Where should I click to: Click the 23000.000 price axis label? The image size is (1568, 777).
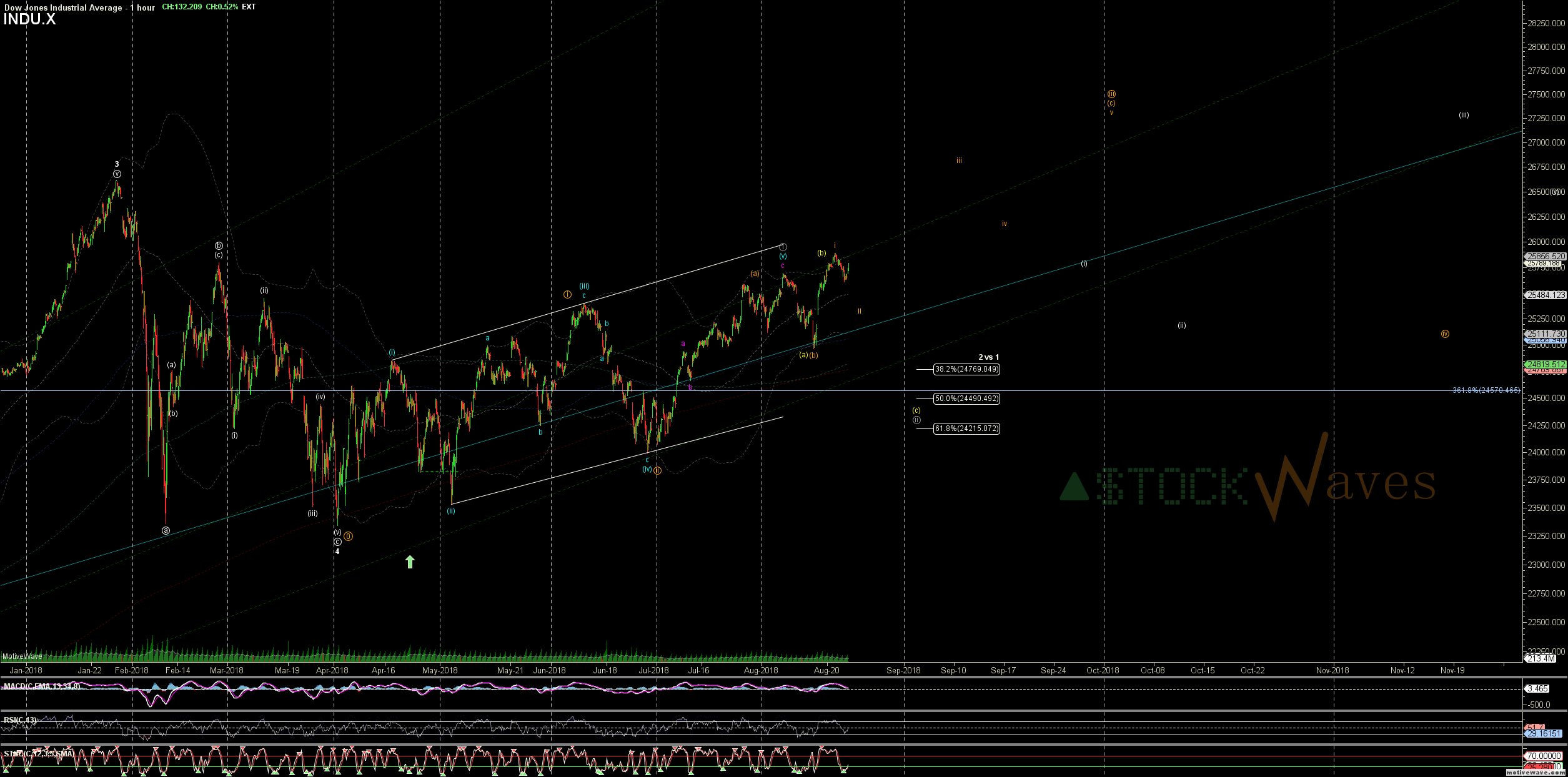pyautogui.click(x=1547, y=565)
